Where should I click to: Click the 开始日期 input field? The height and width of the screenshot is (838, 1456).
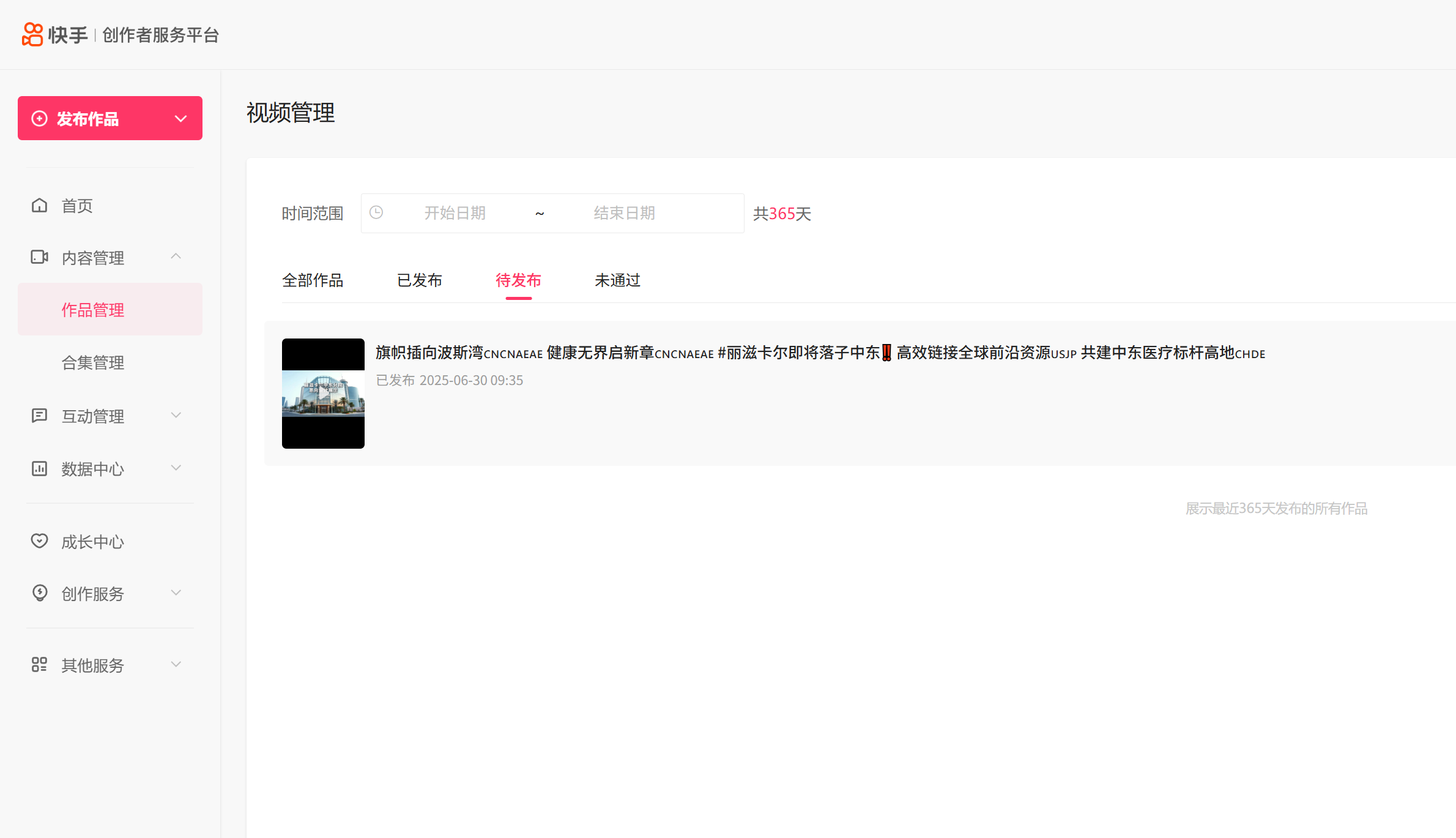click(x=455, y=213)
